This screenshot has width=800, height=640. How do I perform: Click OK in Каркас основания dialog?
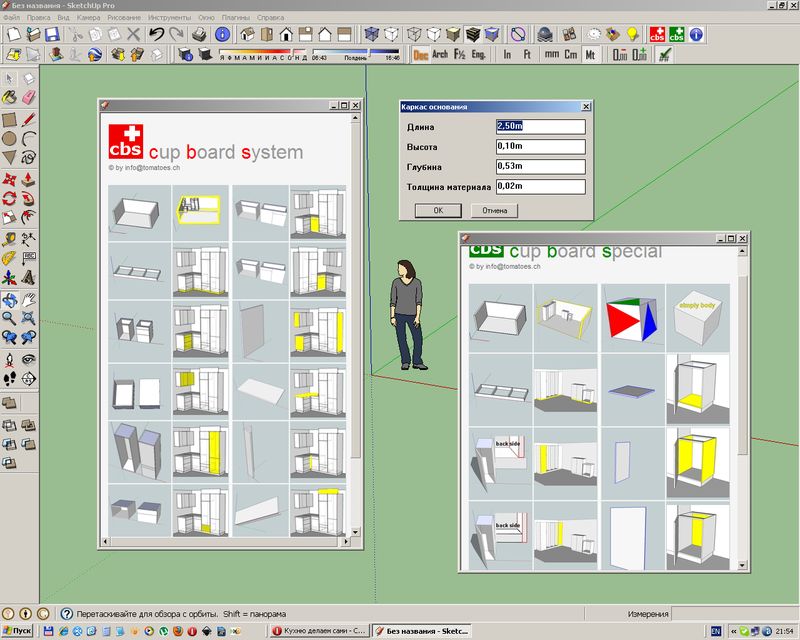coord(438,210)
